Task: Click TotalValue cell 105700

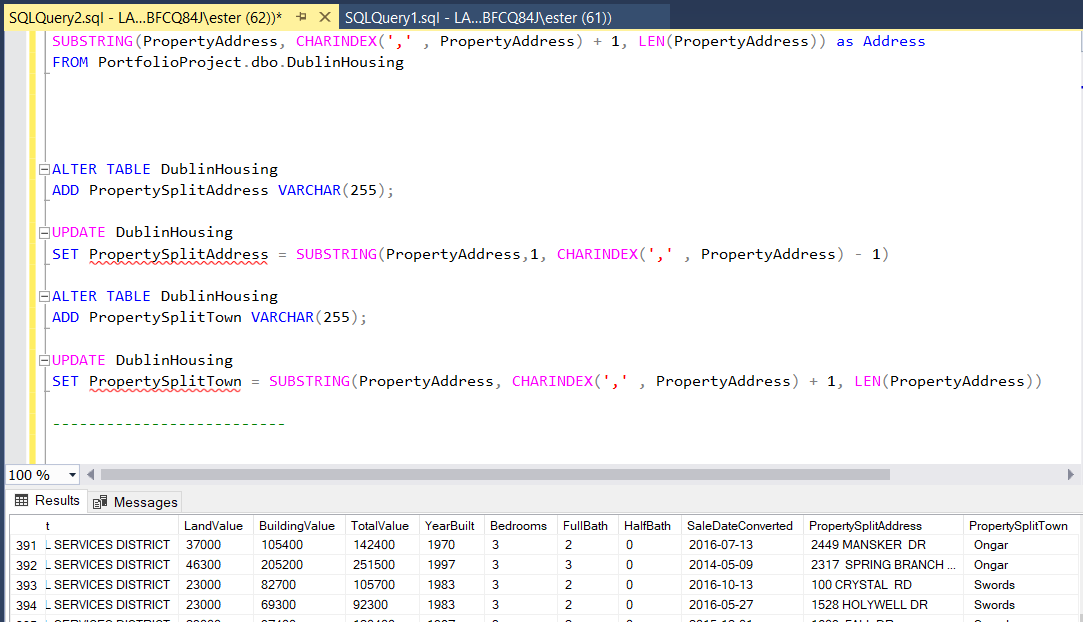Action: coord(382,585)
